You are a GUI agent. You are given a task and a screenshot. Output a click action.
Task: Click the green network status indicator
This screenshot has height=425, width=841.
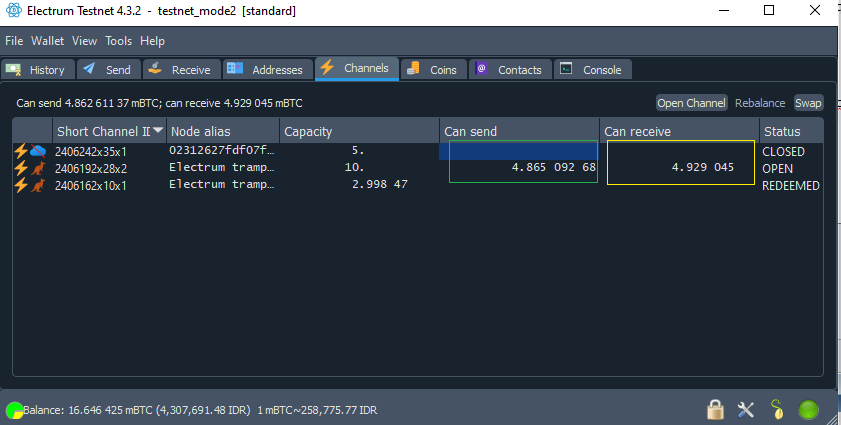tap(808, 410)
